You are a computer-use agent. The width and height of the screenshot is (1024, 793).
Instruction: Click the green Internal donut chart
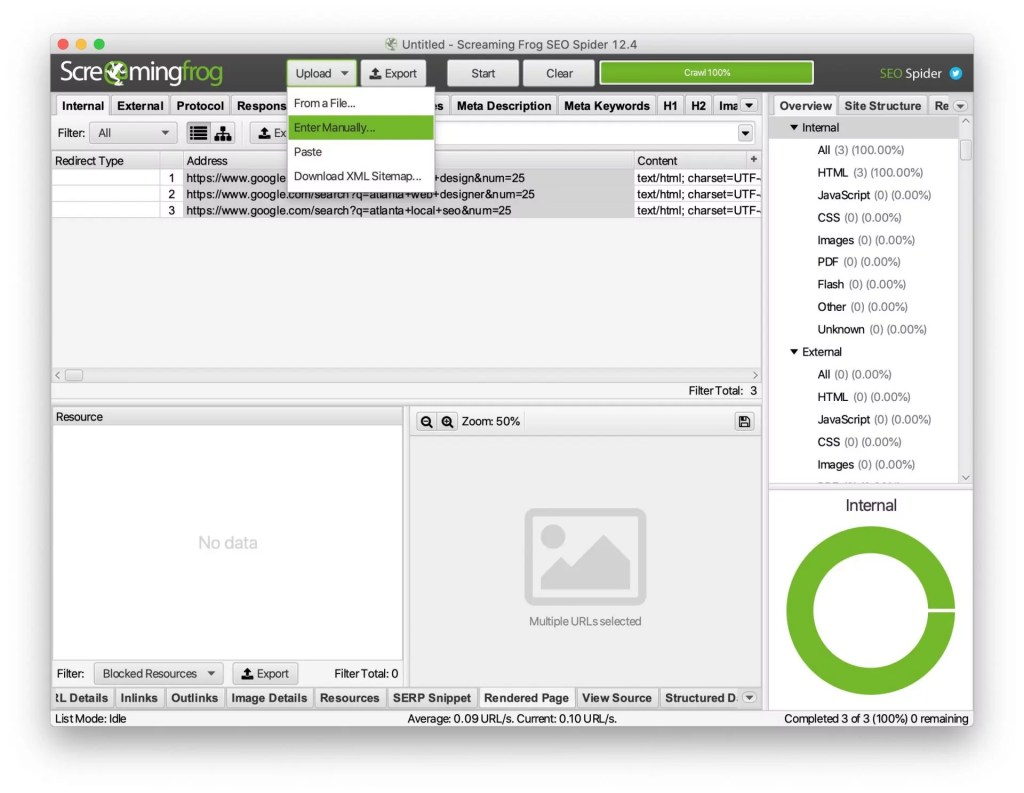click(870, 611)
